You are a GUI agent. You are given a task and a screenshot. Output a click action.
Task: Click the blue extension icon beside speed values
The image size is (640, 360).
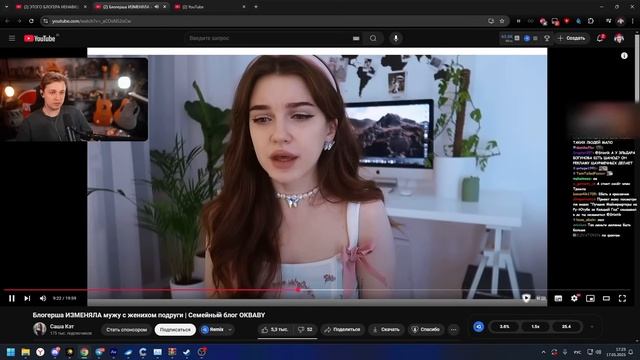[478, 327]
